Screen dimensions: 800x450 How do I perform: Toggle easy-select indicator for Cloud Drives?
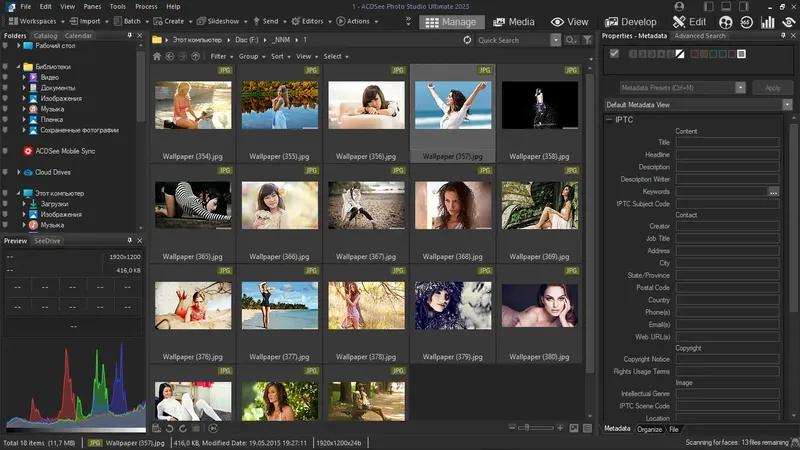click(5, 172)
